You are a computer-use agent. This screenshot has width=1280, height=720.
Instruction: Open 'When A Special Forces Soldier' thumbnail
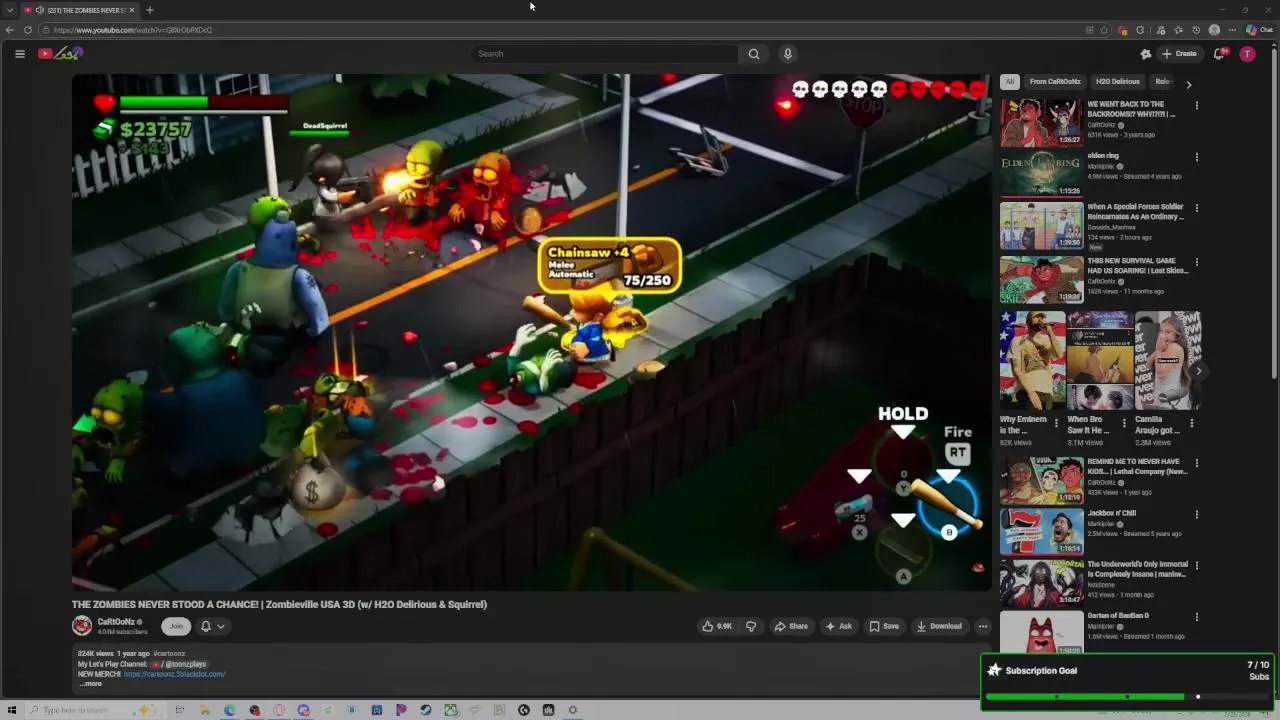coord(1041,226)
